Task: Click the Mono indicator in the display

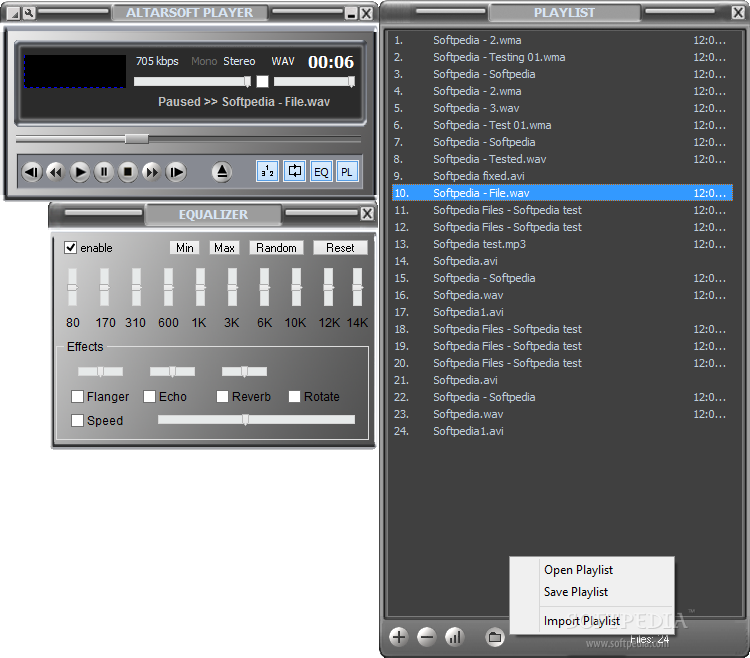Action: 204,61
